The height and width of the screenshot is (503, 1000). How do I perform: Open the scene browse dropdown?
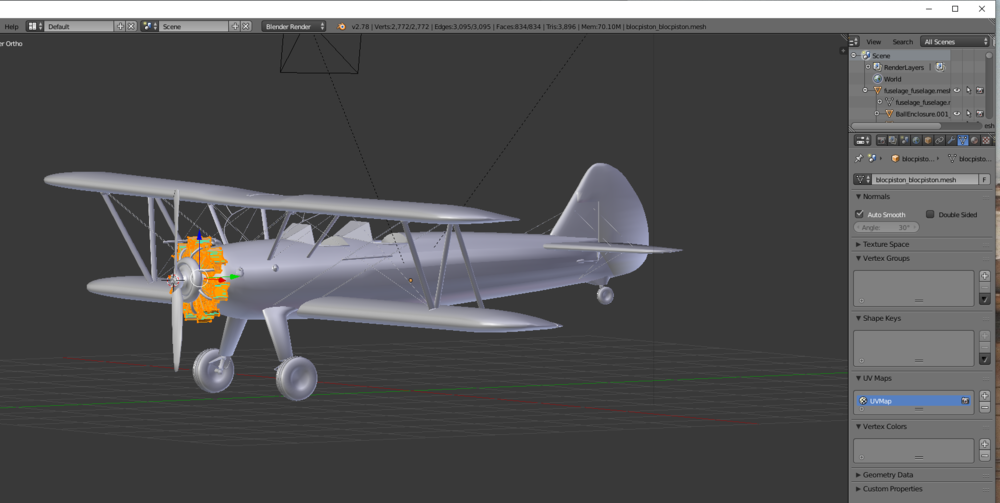coord(149,26)
